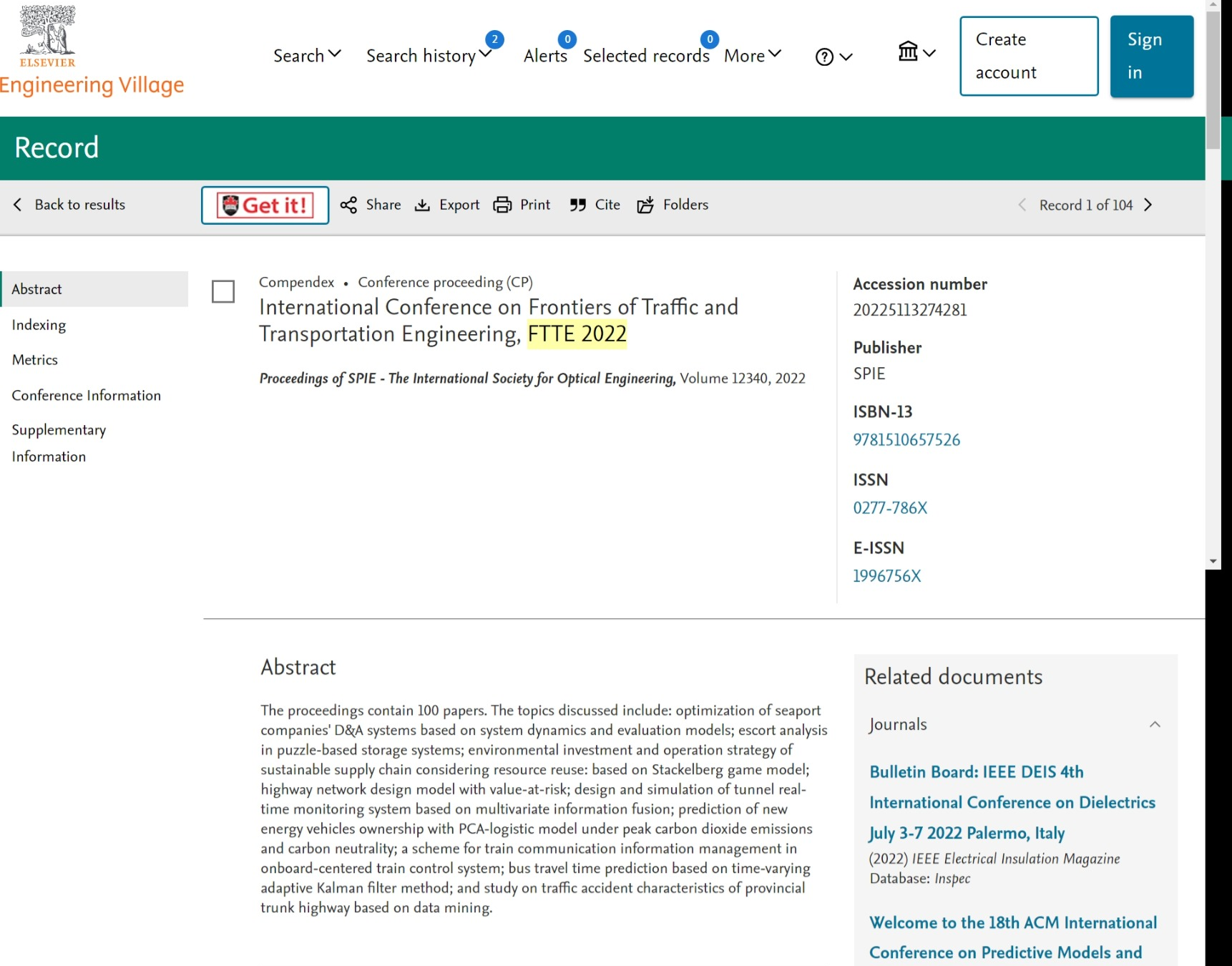Screen dimensions: 1232x966
Task: Go to the next record arrow
Action: coord(1148,205)
